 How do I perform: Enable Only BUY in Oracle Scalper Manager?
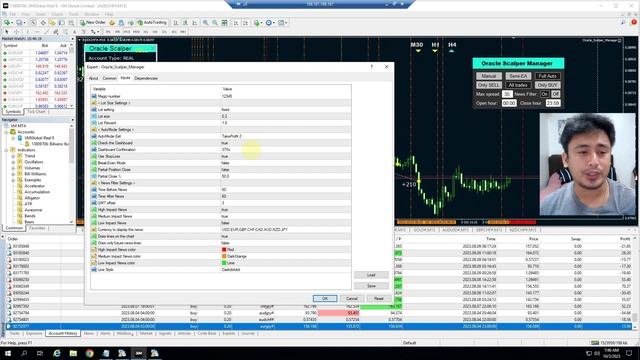pyautogui.click(x=548, y=85)
